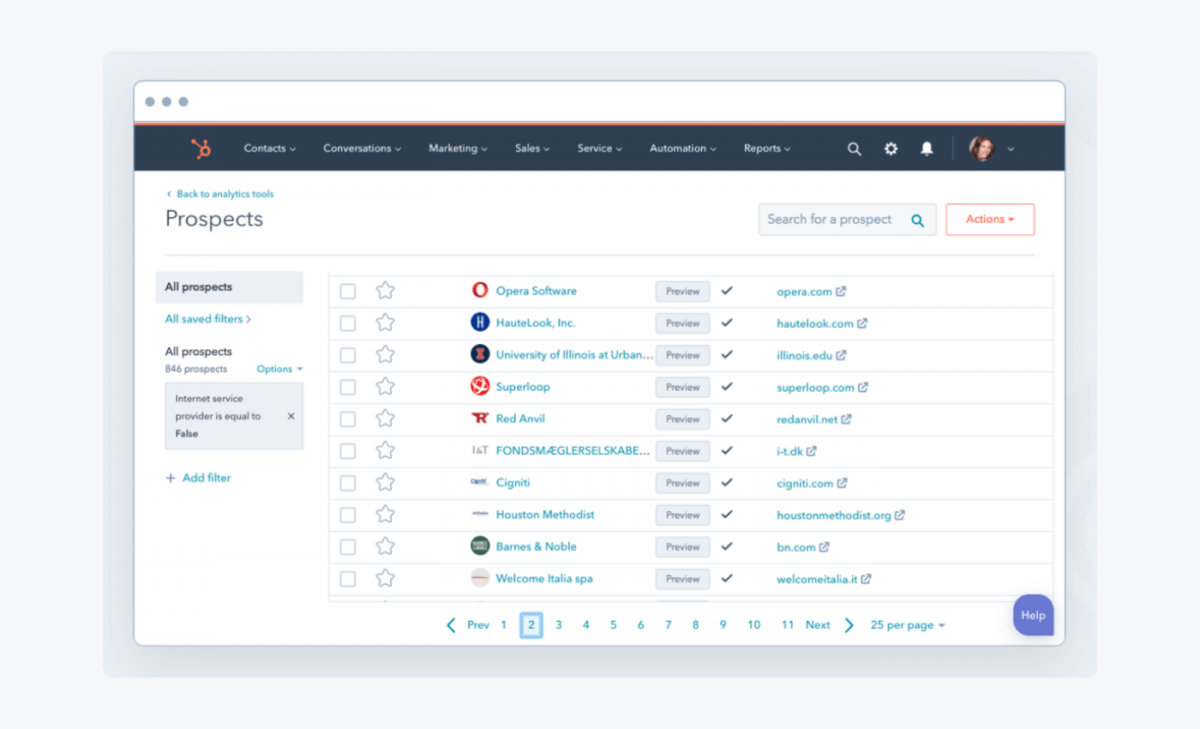Go to next page arrow
The height and width of the screenshot is (729, 1200).
click(x=849, y=625)
